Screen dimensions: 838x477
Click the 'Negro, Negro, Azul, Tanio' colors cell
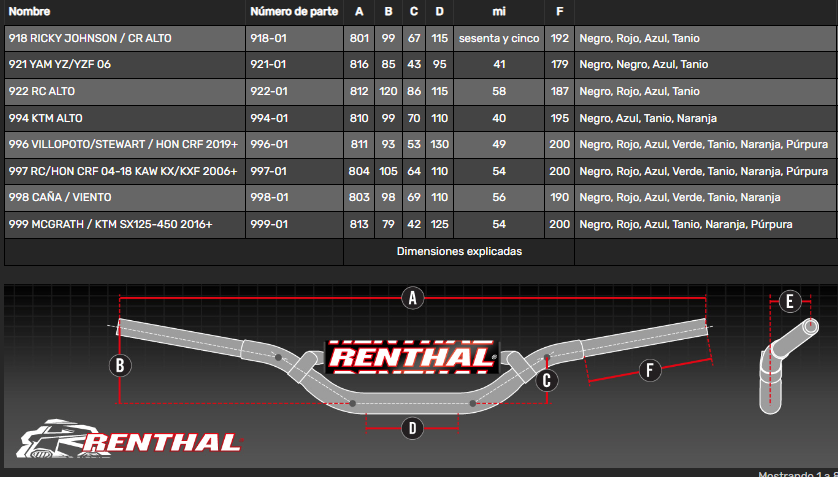tap(643, 65)
